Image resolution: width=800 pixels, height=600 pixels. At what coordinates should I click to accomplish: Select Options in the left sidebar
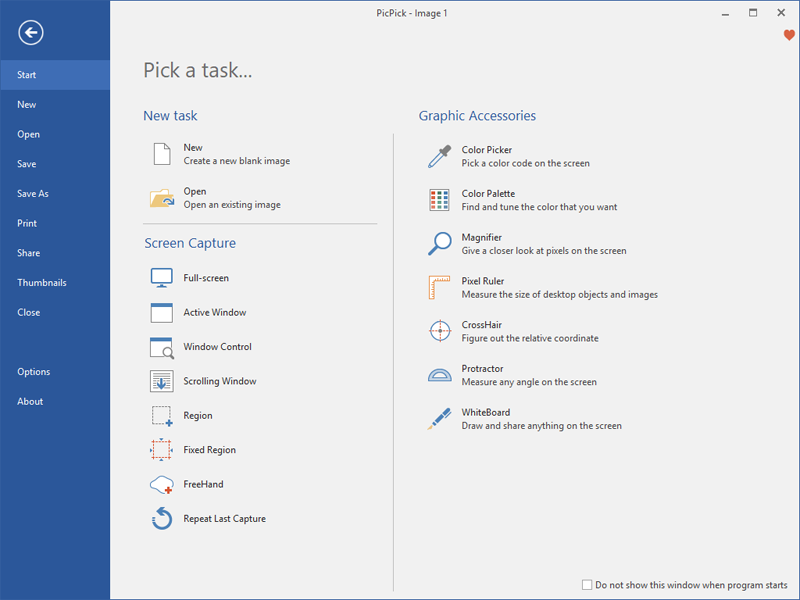[x=33, y=372]
